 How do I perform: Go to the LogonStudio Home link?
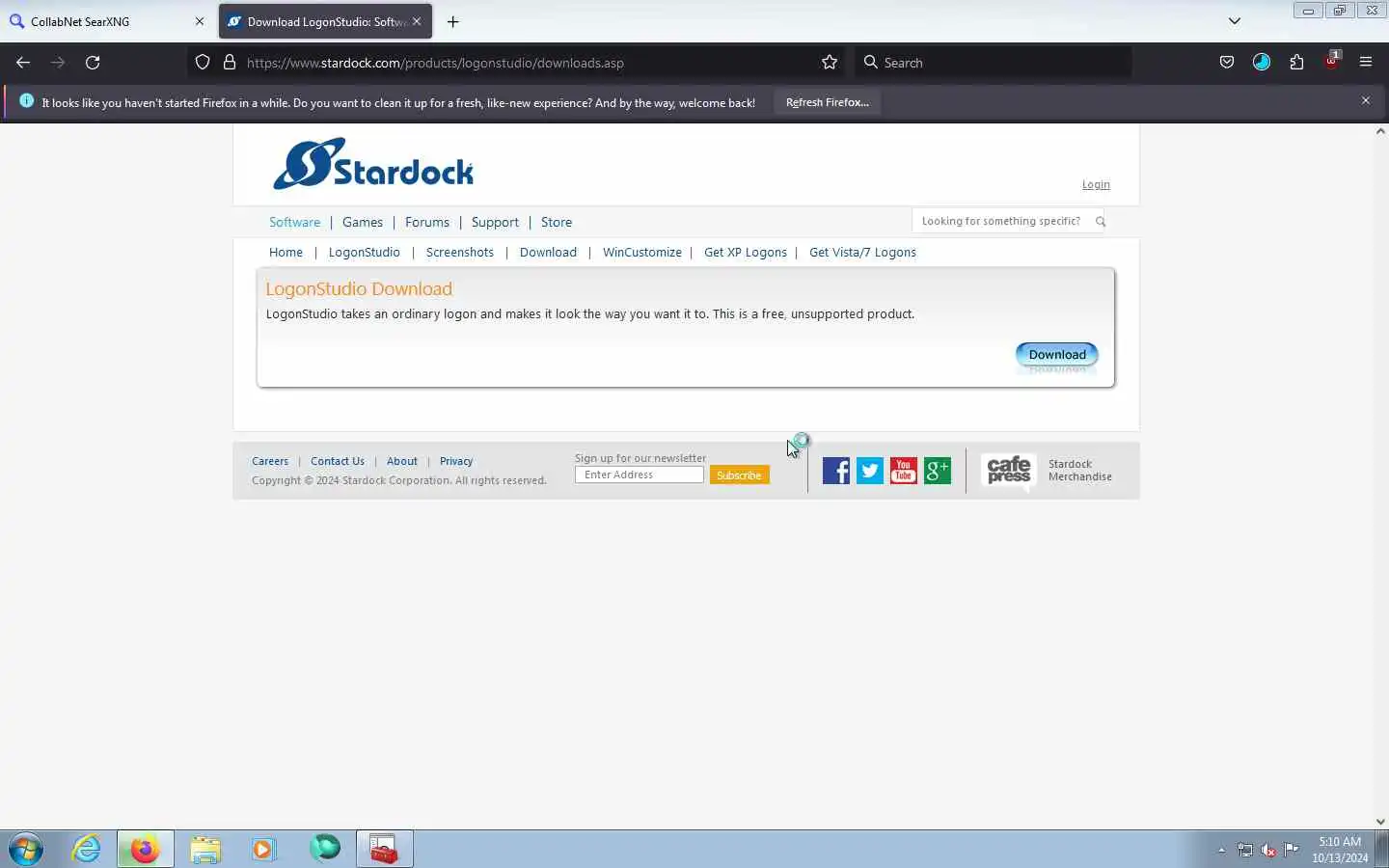(286, 253)
